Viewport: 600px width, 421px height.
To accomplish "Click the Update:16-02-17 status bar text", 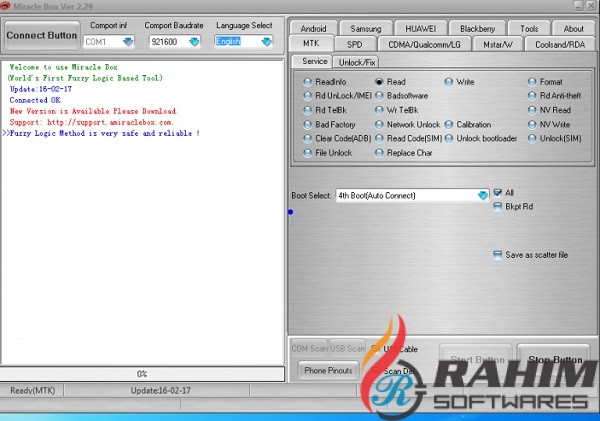I will (160, 391).
